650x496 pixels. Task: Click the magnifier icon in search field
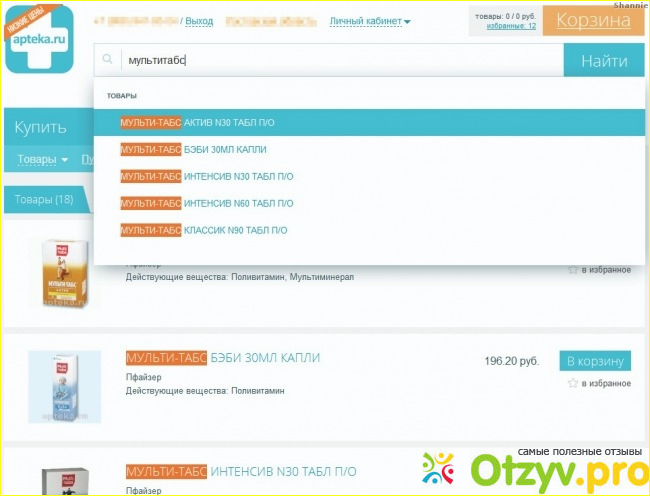coord(108,60)
